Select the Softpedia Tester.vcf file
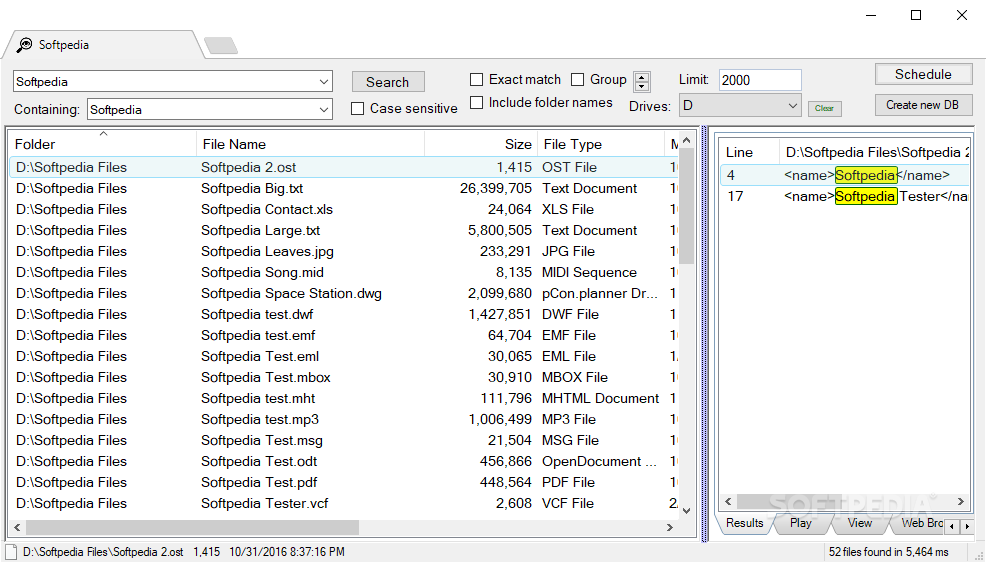The width and height of the screenshot is (986, 563). coord(265,503)
